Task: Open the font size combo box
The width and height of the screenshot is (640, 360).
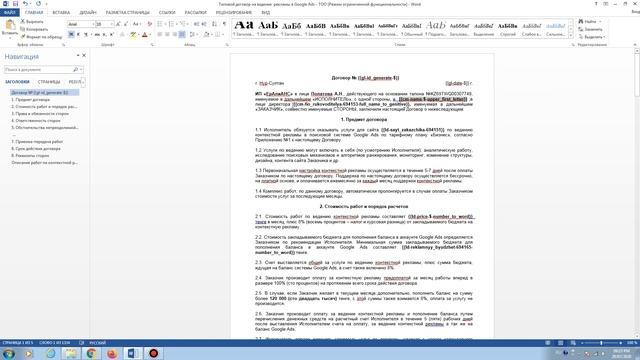Action: [x=104, y=24]
